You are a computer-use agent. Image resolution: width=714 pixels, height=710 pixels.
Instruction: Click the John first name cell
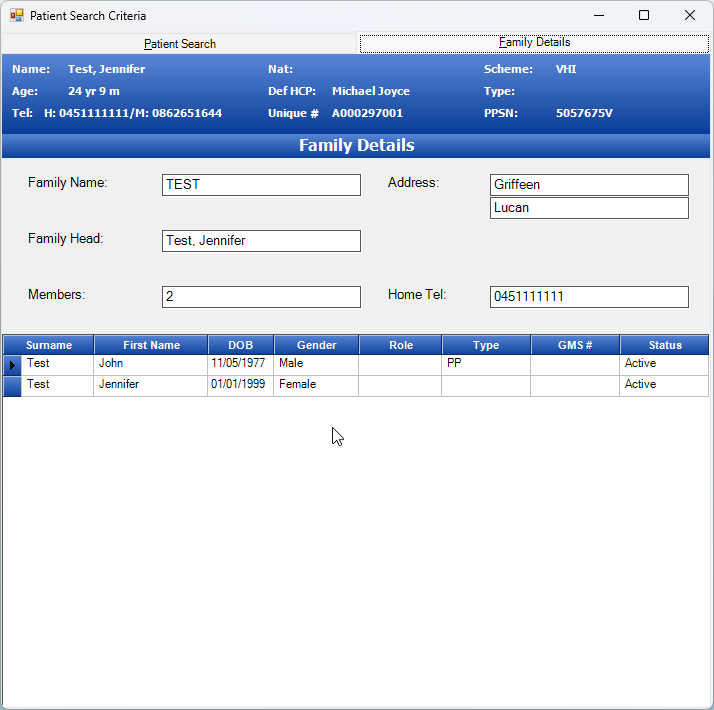pos(150,364)
